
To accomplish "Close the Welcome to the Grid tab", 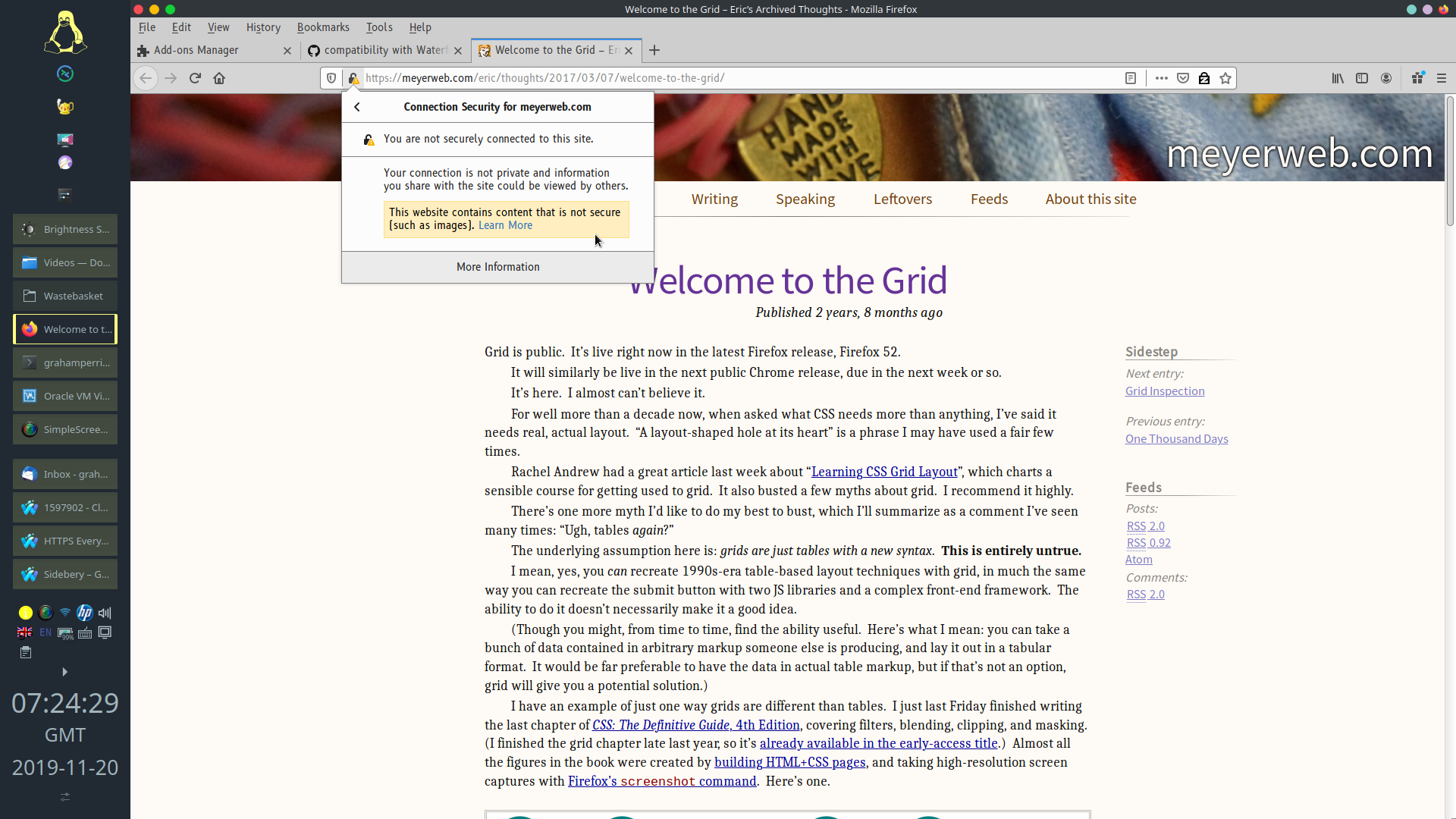I will click(x=629, y=51).
